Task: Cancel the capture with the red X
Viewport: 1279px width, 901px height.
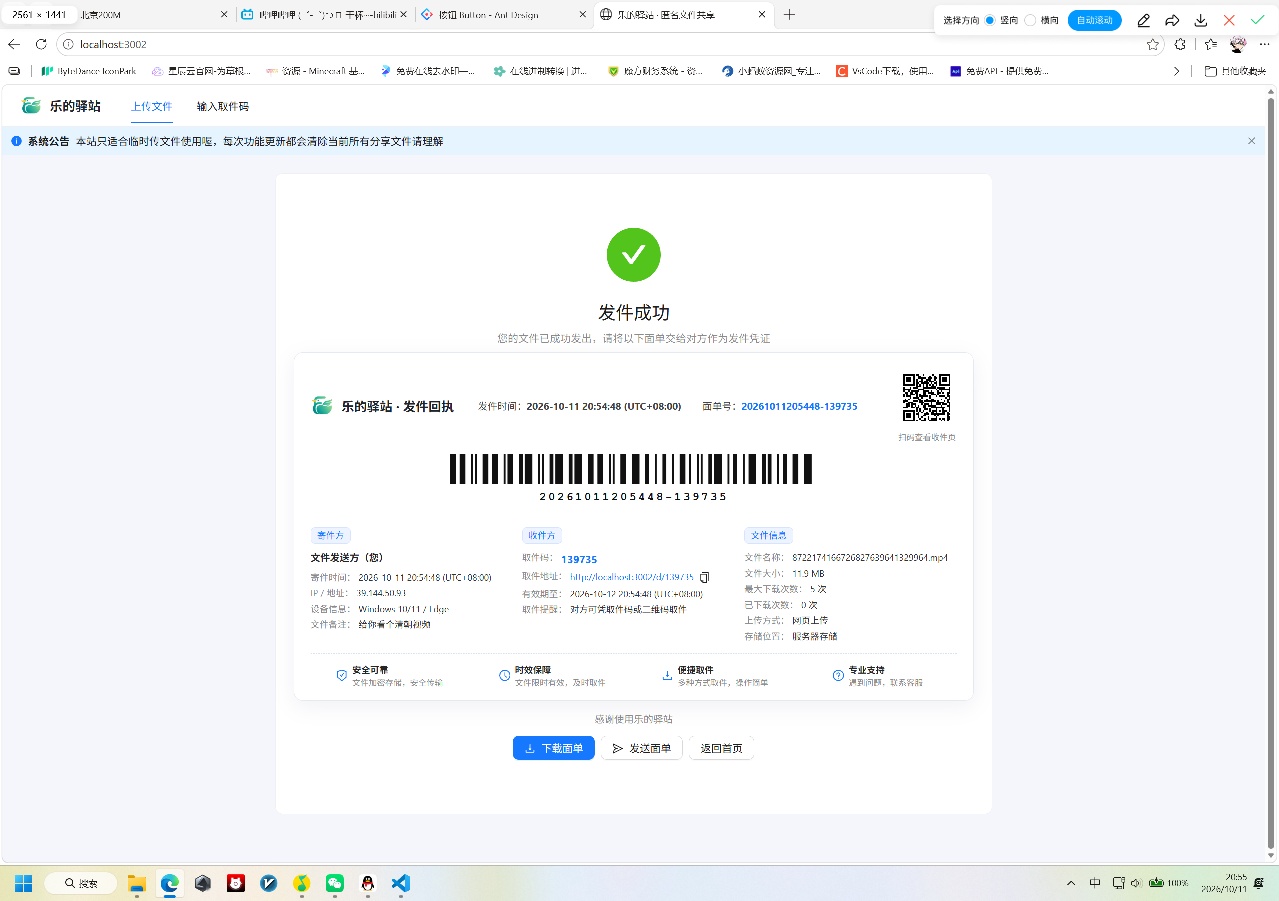Action: click(x=1229, y=20)
